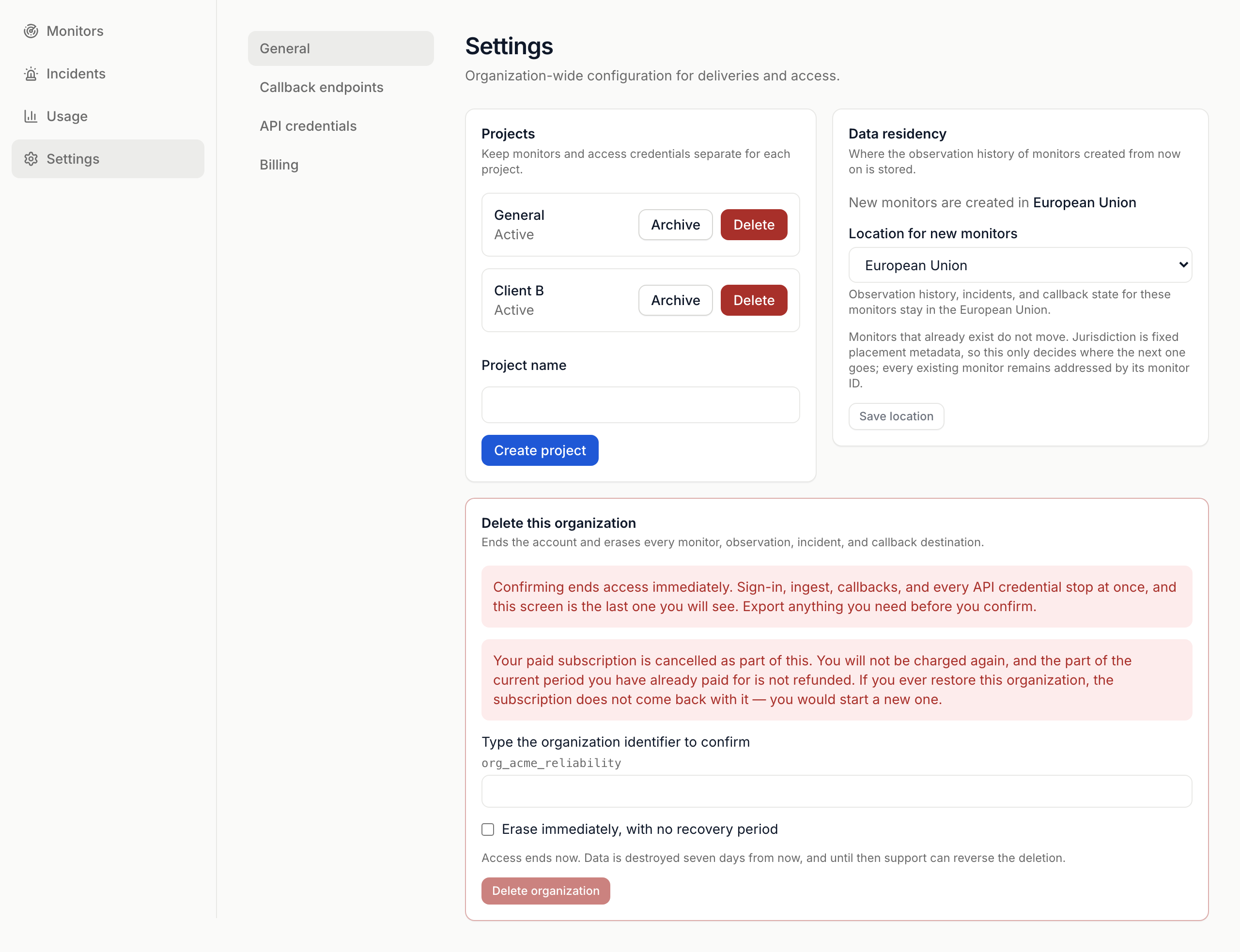Go to Incidents in the sidebar
The width and height of the screenshot is (1240, 952).
(108, 74)
